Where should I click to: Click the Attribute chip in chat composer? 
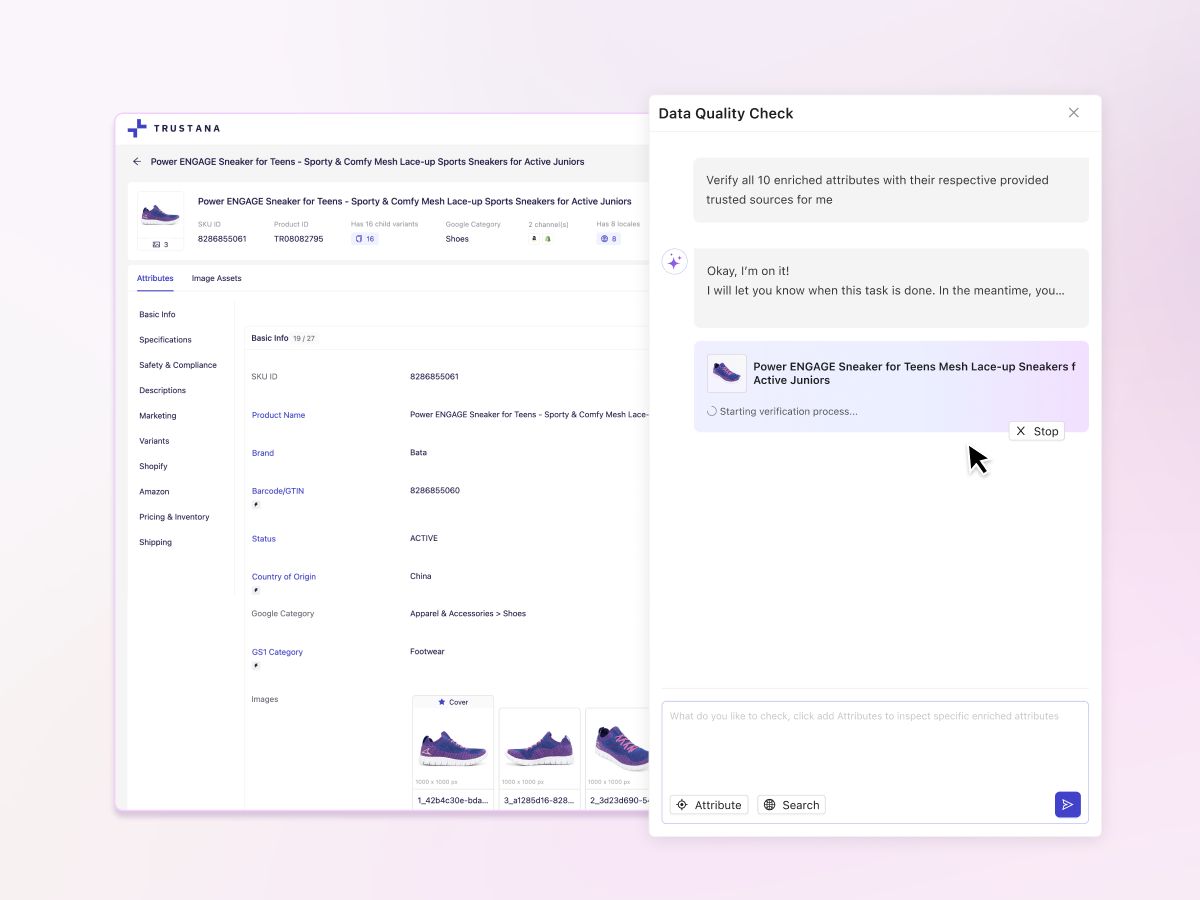tap(709, 804)
